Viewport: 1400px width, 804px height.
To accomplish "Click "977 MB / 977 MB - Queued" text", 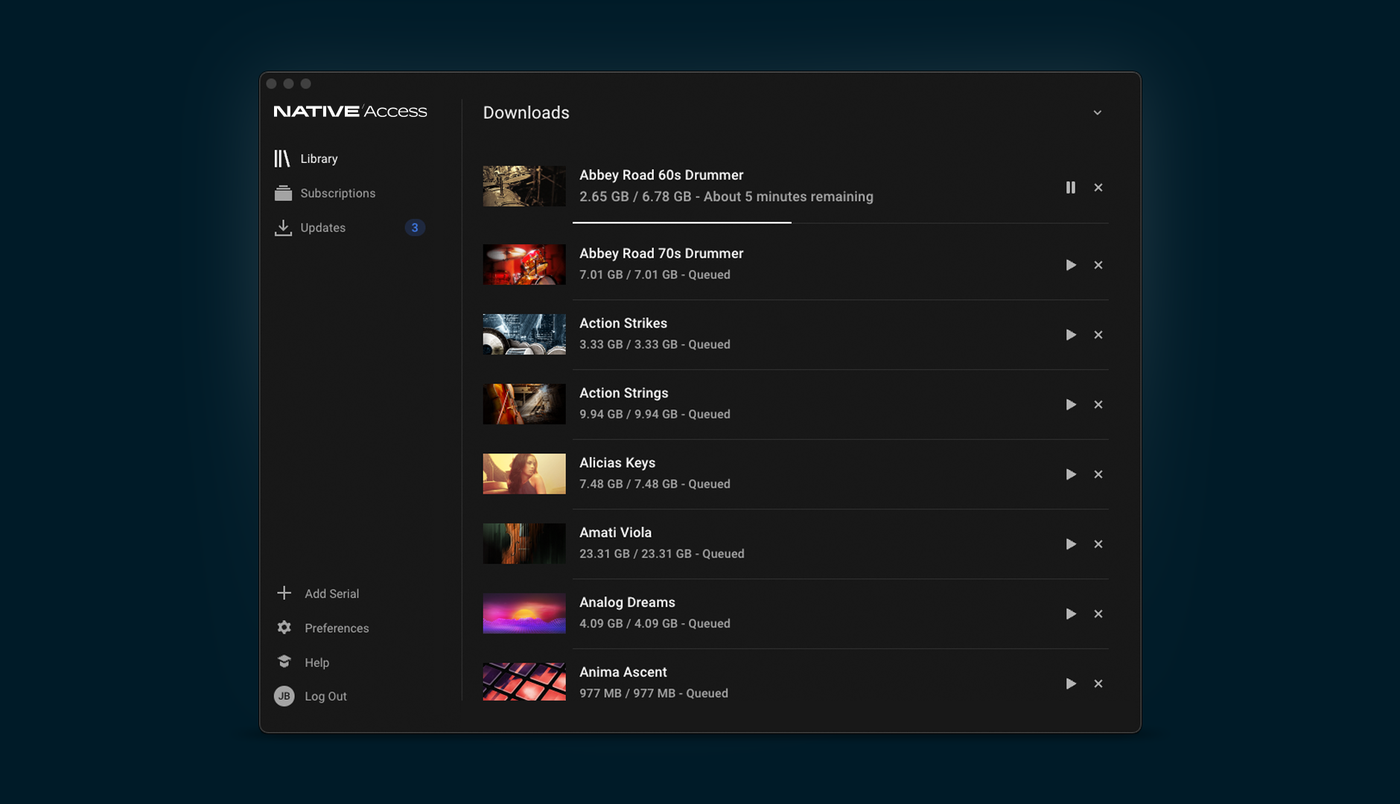I will [654, 693].
